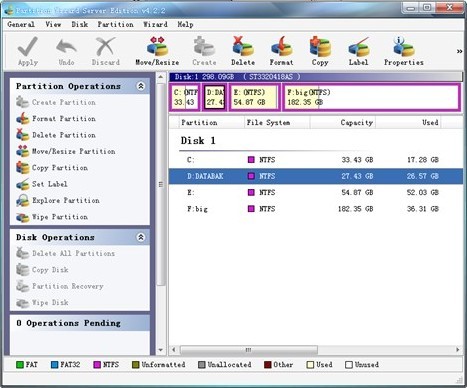Open the Wizard menu

click(155, 24)
